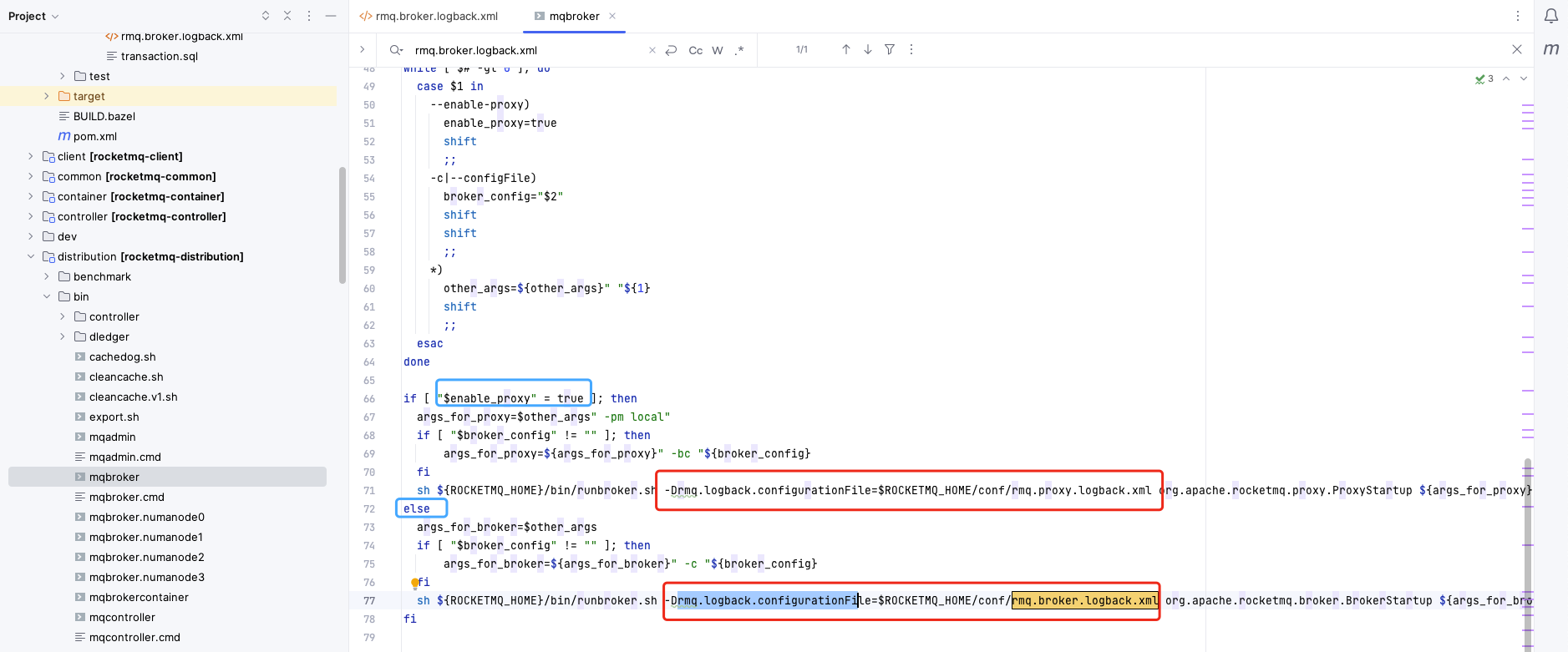Open the Project view dropdown
The height and width of the screenshot is (652, 1568).
[33, 16]
